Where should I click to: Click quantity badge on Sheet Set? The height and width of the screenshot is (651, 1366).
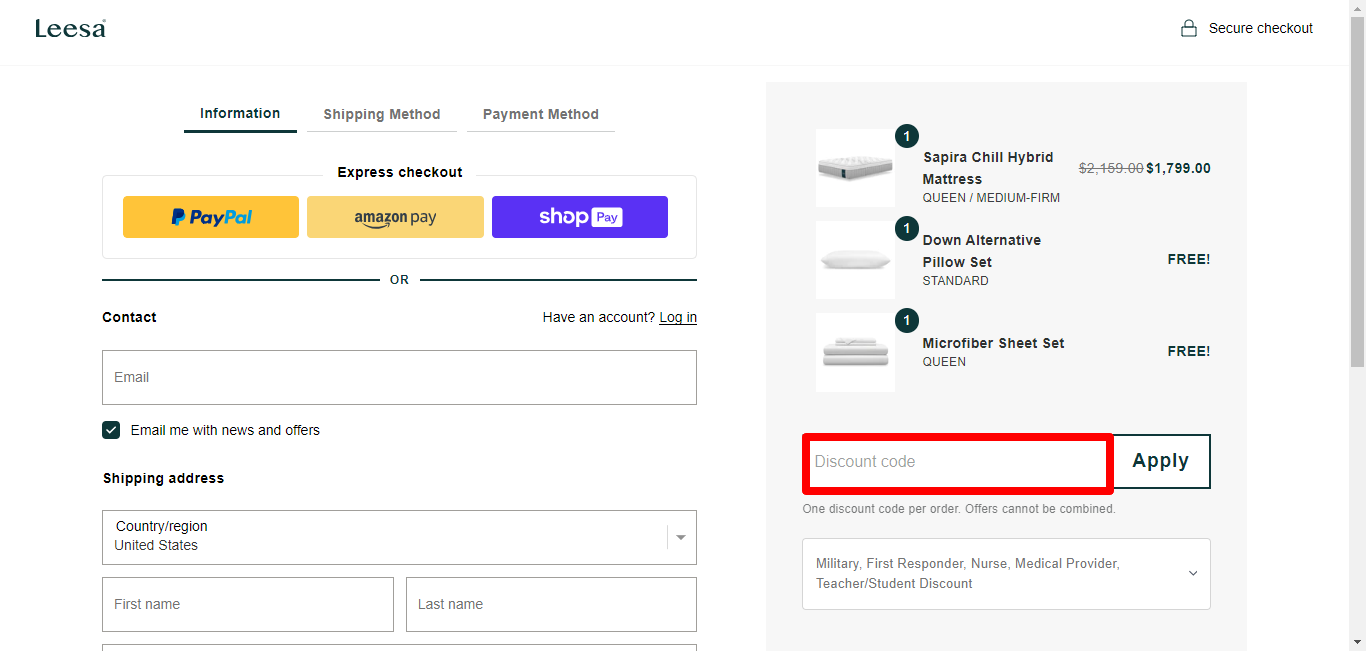(907, 320)
